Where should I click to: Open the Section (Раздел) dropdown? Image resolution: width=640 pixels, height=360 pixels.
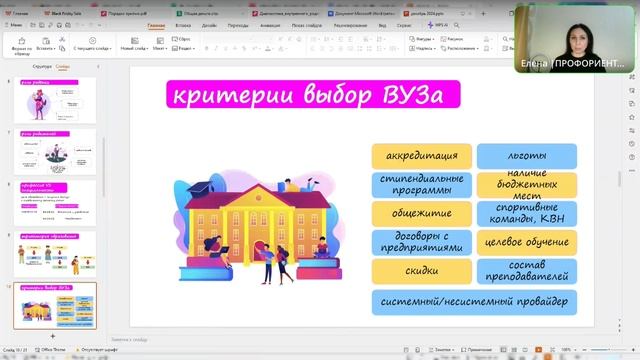pyautogui.click(x=183, y=48)
